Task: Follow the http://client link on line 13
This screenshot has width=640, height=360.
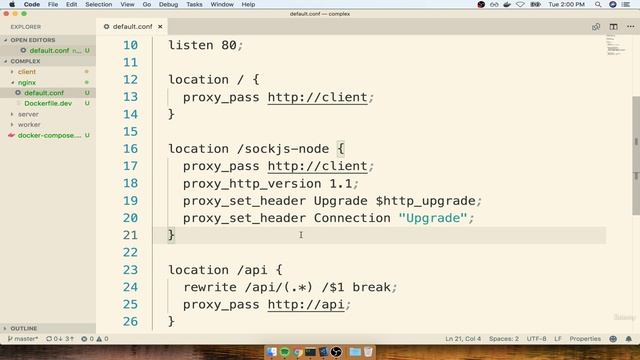Action: [x=318, y=97]
